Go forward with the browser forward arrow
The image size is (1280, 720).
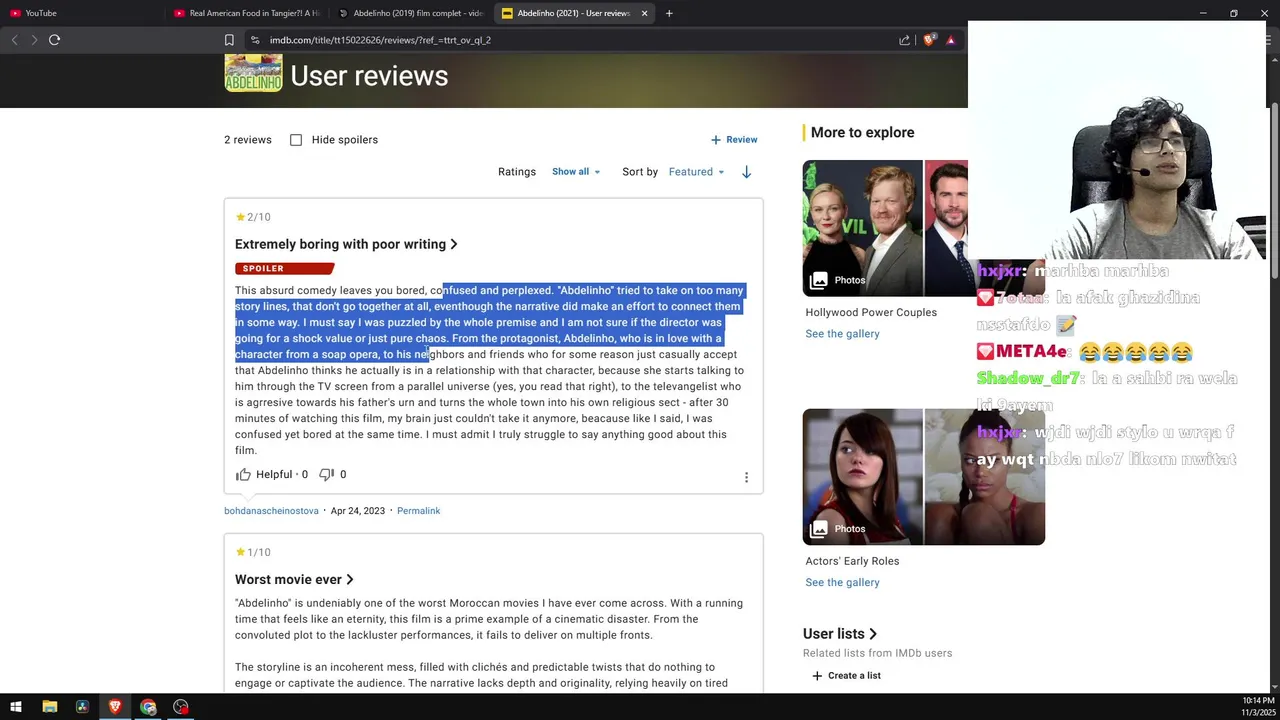tap(34, 40)
